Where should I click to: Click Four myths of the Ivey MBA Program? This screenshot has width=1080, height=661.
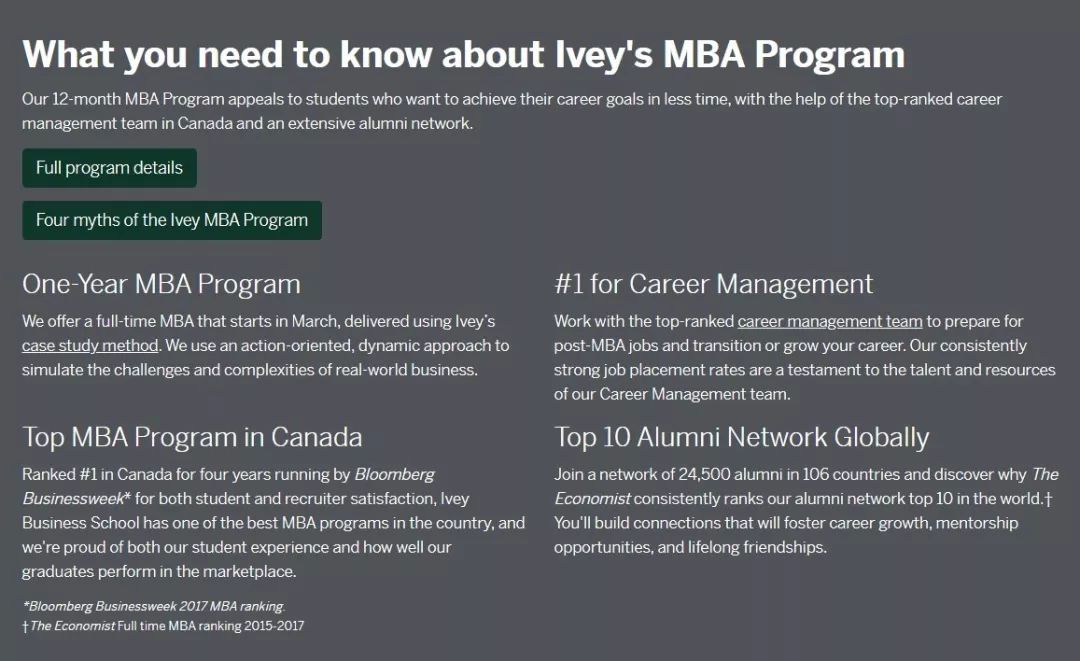(172, 220)
